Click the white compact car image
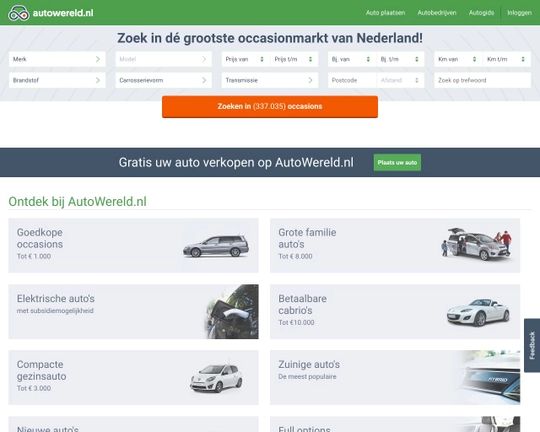 click(x=216, y=378)
